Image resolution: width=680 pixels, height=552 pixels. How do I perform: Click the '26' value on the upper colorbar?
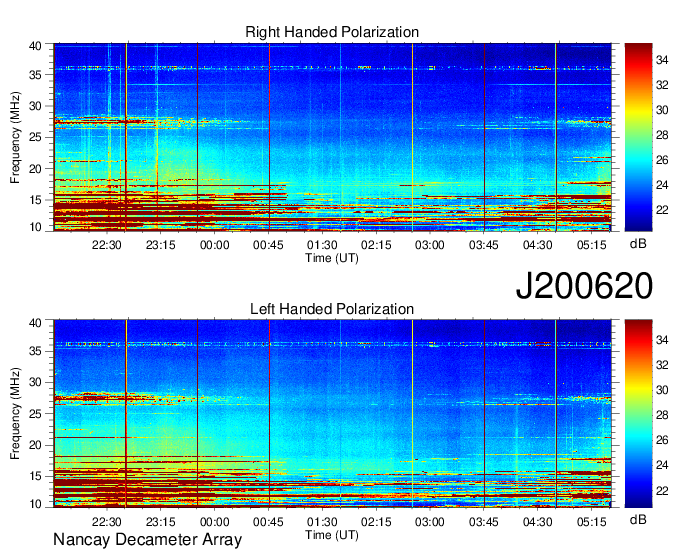tap(662, 160)
